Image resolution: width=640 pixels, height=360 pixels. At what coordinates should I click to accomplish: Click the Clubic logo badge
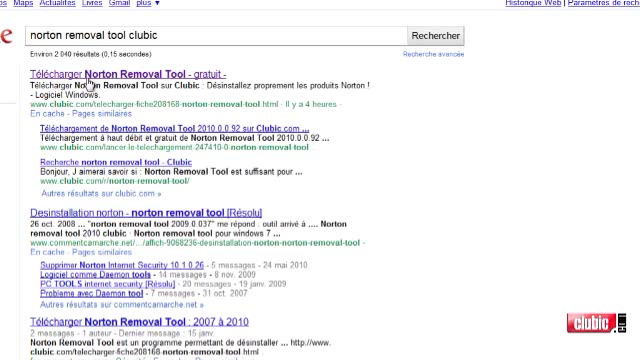(x=596, y=323)
